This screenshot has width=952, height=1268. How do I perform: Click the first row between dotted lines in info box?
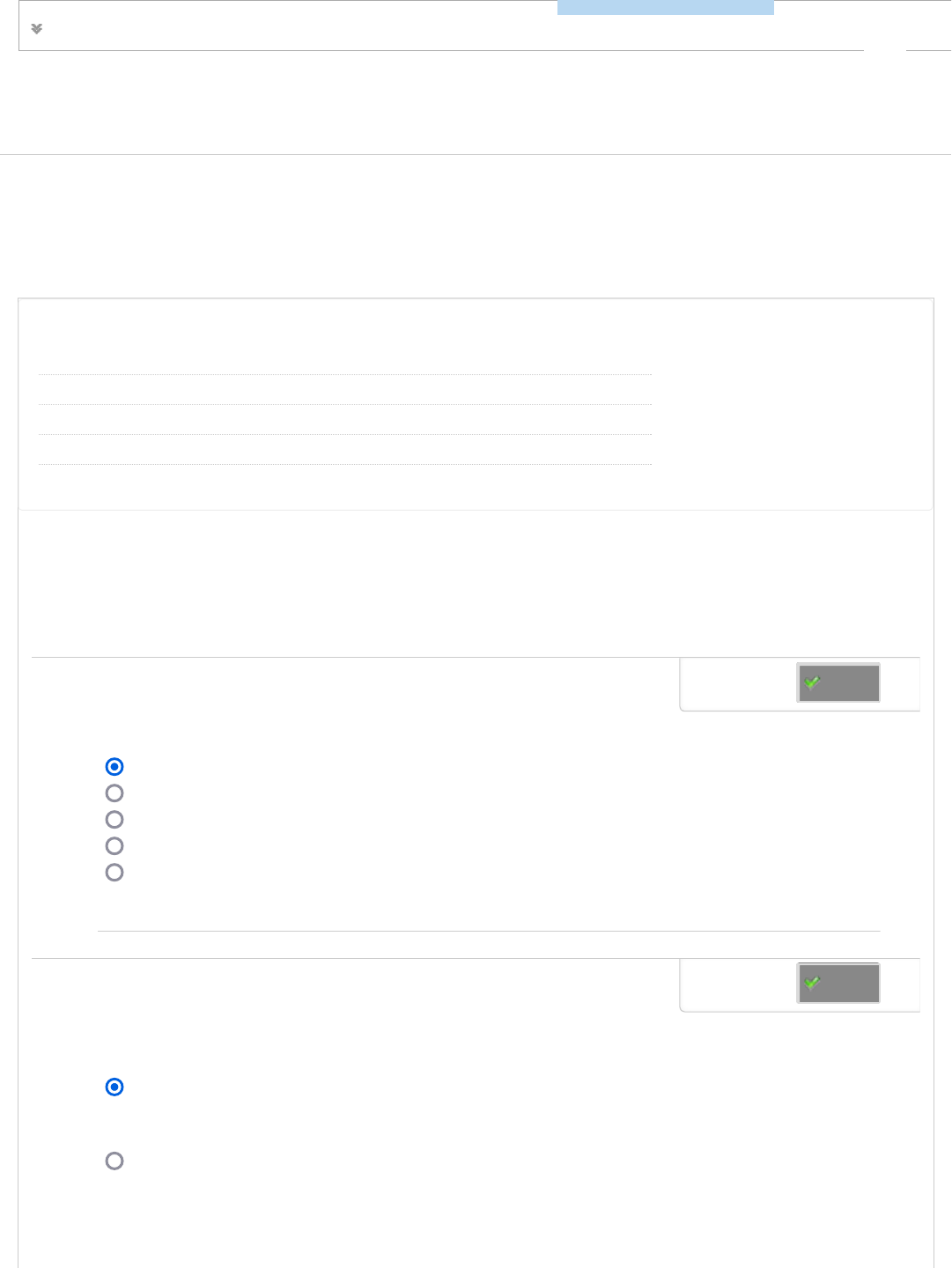click(344, 390)
